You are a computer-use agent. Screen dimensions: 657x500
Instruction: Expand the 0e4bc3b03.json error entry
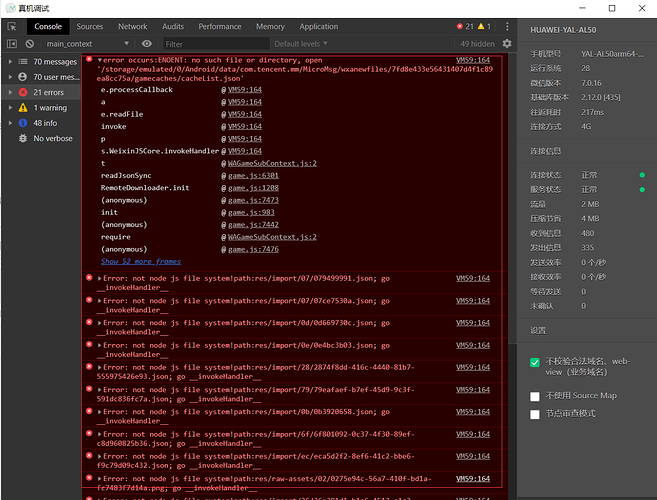100,345
